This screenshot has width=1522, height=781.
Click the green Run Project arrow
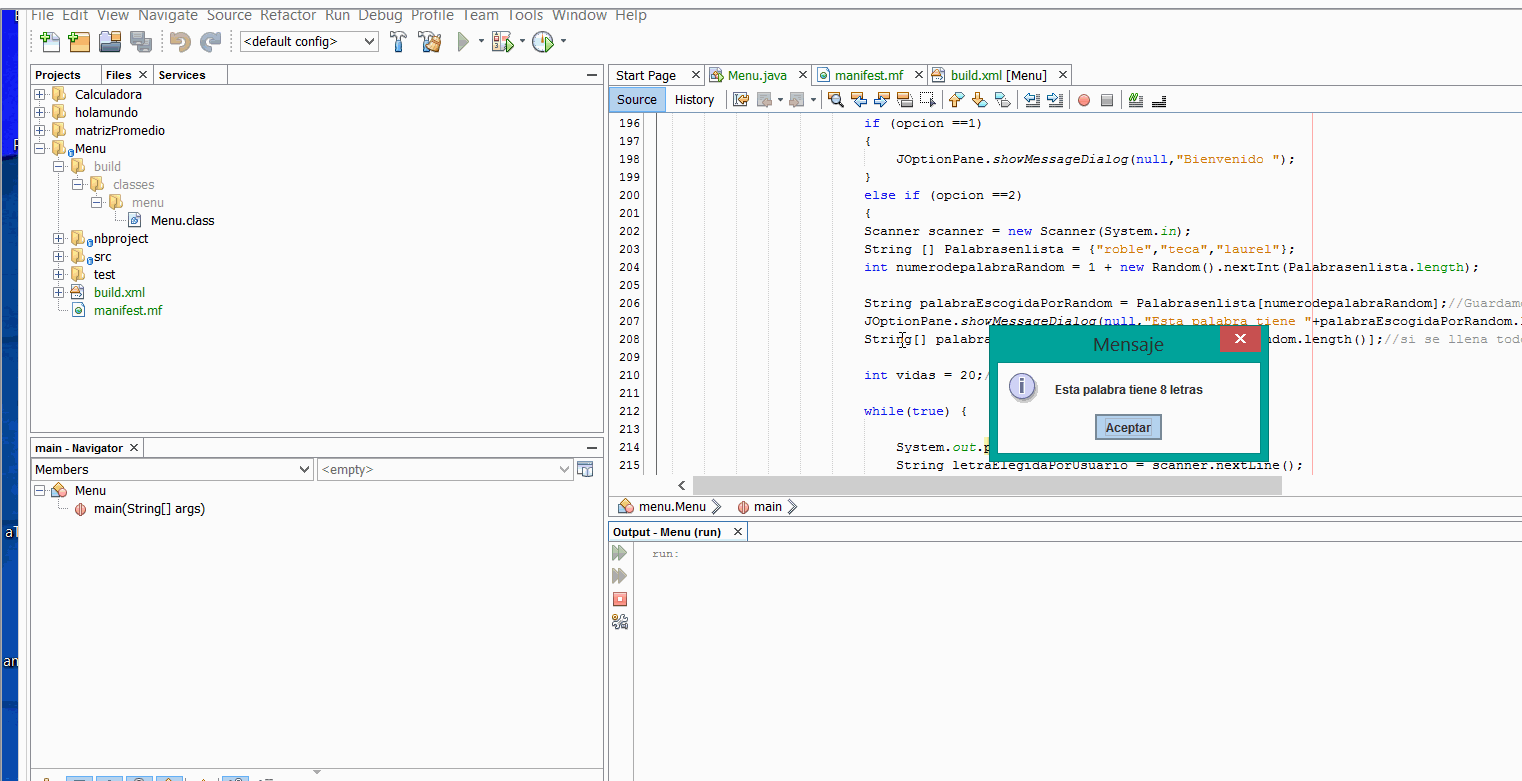[463, 42]
